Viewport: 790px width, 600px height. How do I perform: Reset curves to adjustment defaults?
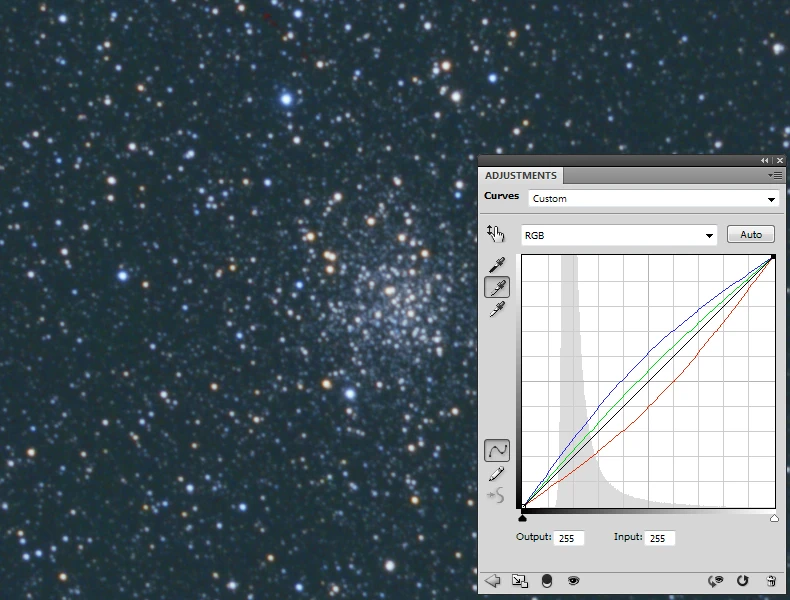click(743, 580)
